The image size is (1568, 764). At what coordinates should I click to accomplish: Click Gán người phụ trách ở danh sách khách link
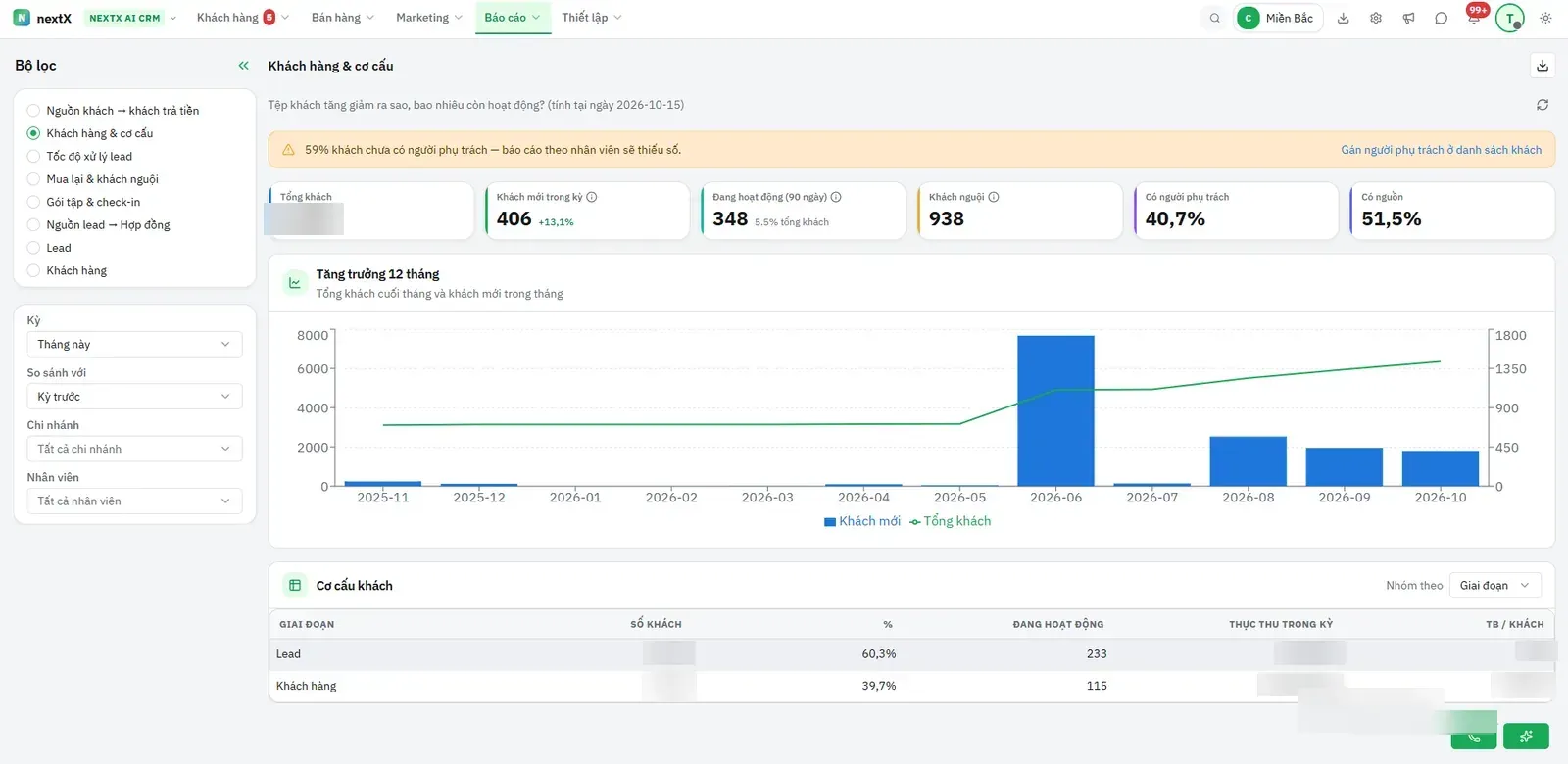[x=1441, y=150]
